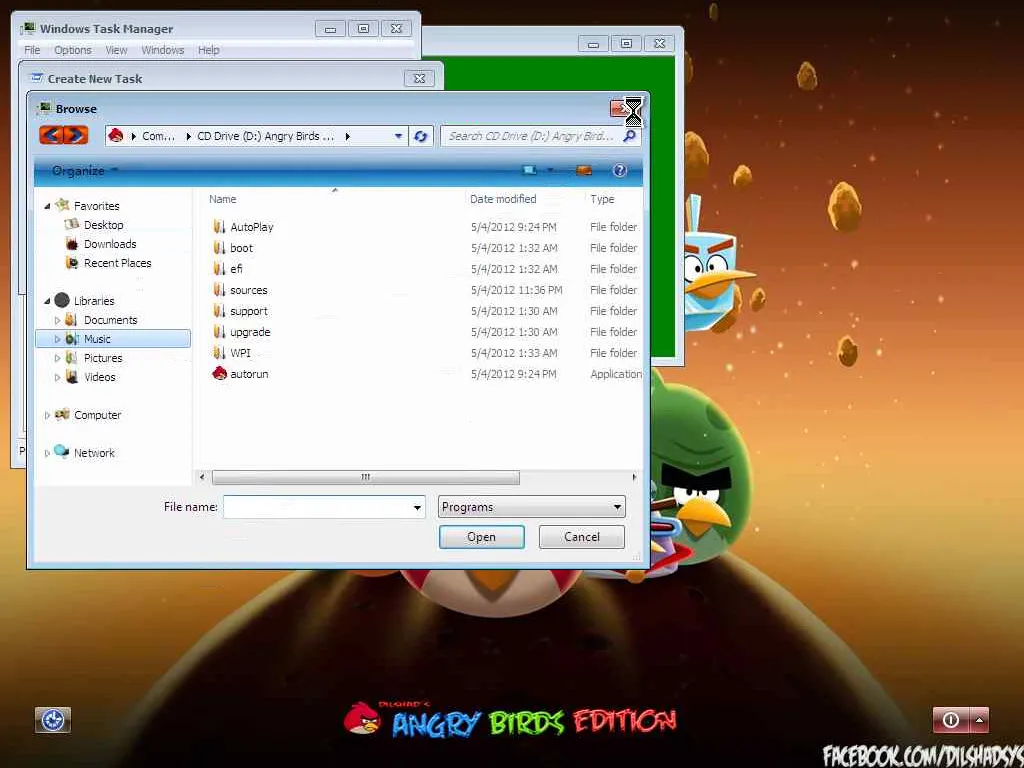Image resolution: width=1024 pixels, height=768 pixels.
Task: Select the WPI folder icon
Action: click(x=219, y=353)
